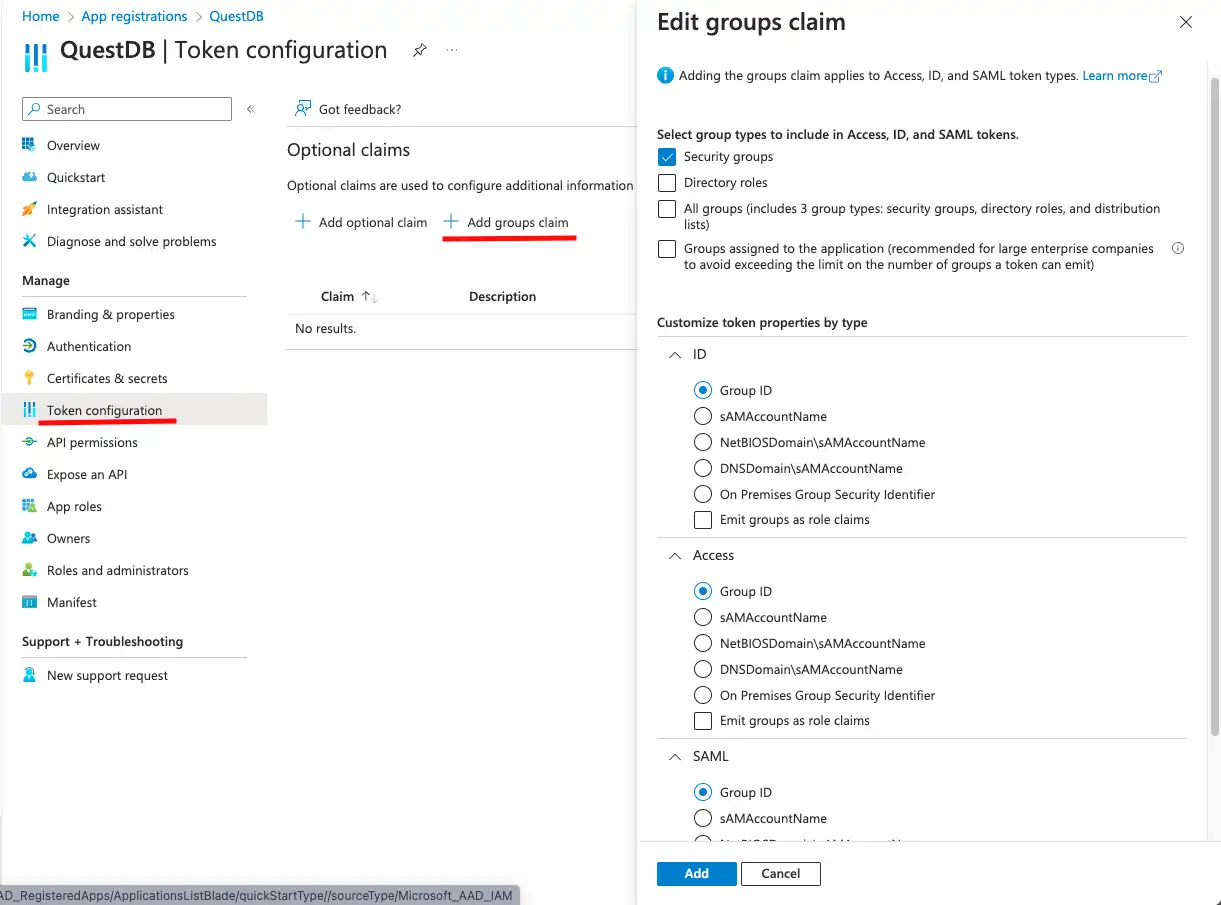Open the Learn more link

tap(1115, 75)
